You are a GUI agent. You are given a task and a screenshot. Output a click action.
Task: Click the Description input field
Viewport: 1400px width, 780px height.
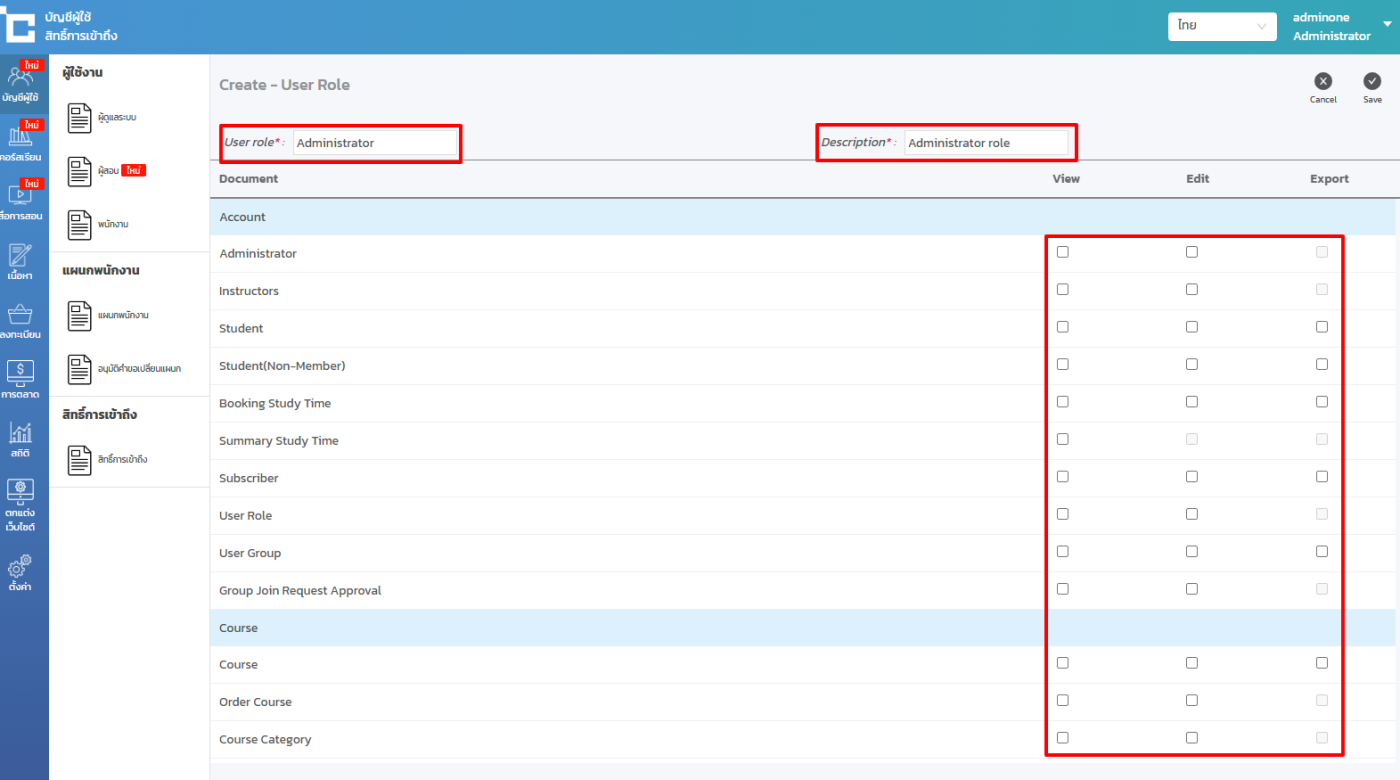click(x=985, y=143)
